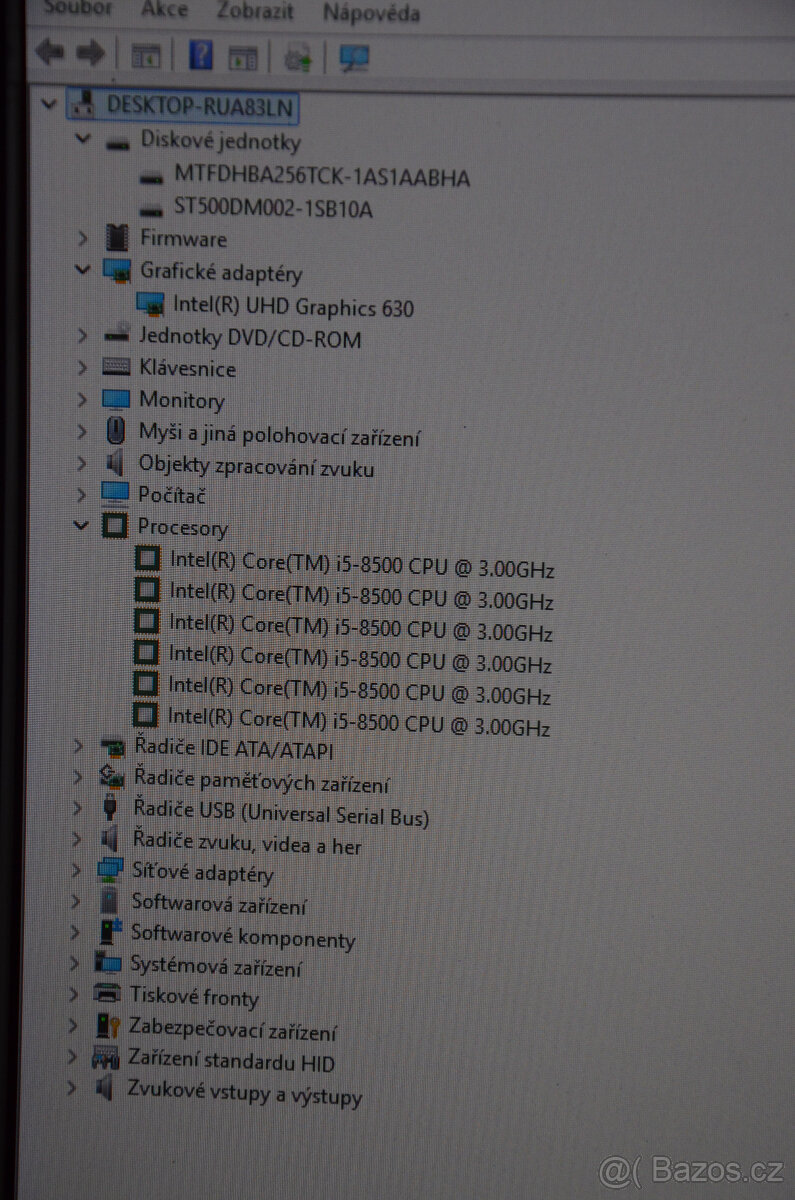795x1200 pixels.
Task: Expand the Tiskové fronty category
Action: click(73, 994)
